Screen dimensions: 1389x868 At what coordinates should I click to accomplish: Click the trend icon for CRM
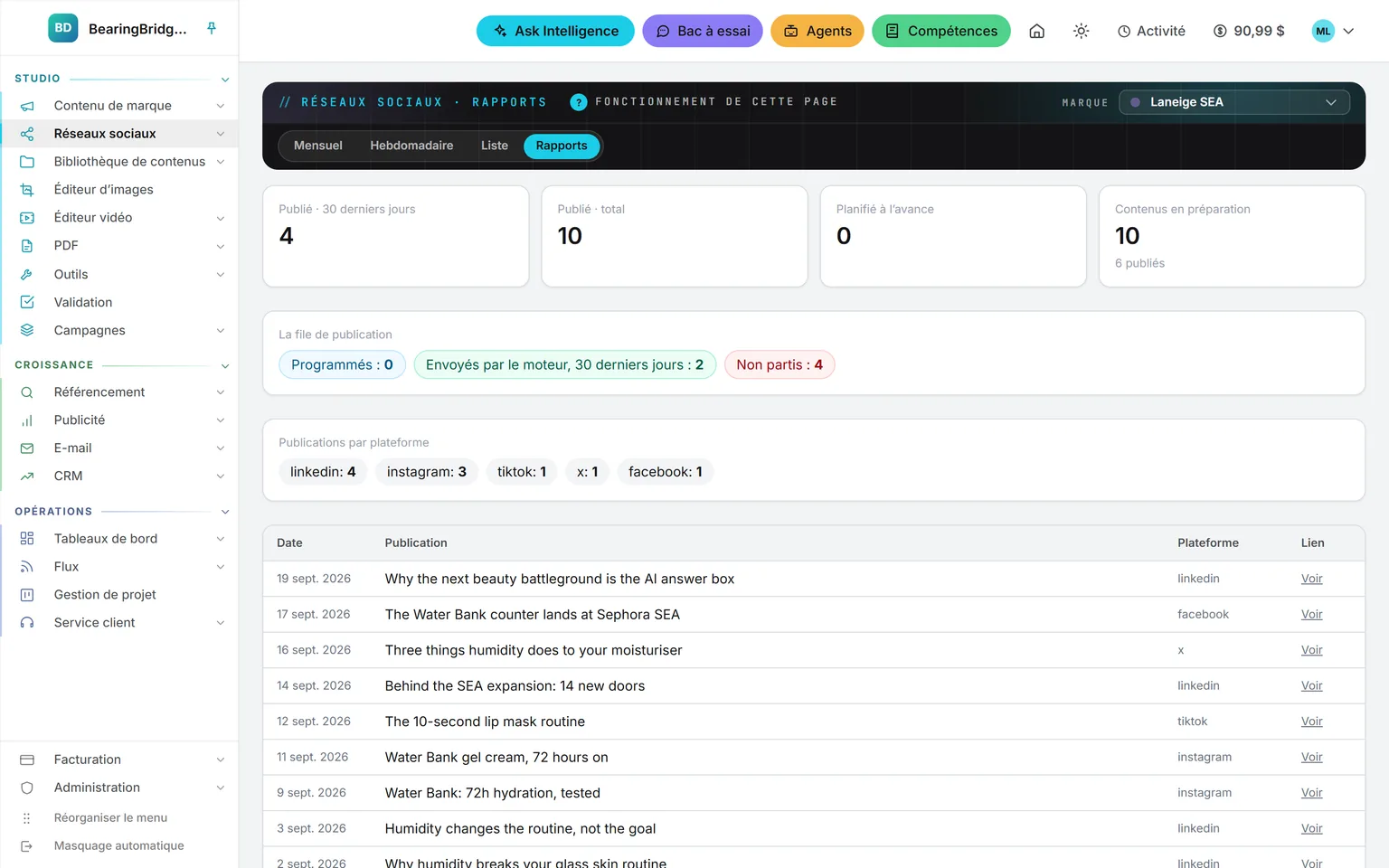[x=27, y=476]
